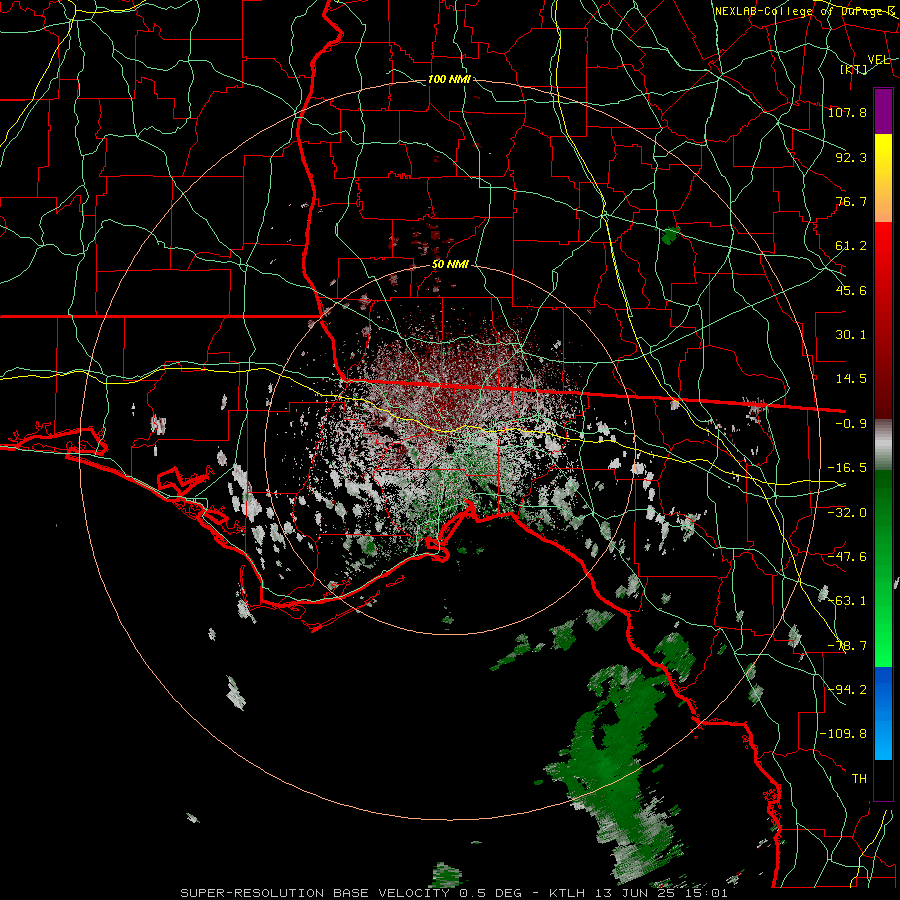Click the TH label on the velocity scale

(x=859, y=779)
